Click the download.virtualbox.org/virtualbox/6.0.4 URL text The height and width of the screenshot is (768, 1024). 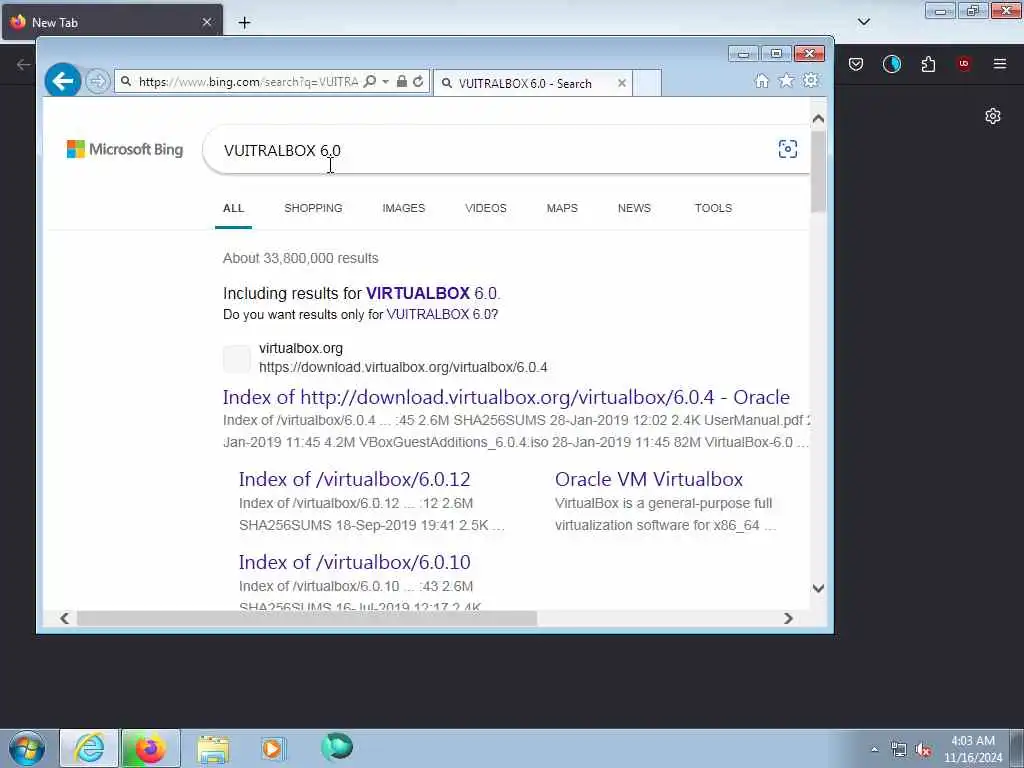(x=403, y=367)
